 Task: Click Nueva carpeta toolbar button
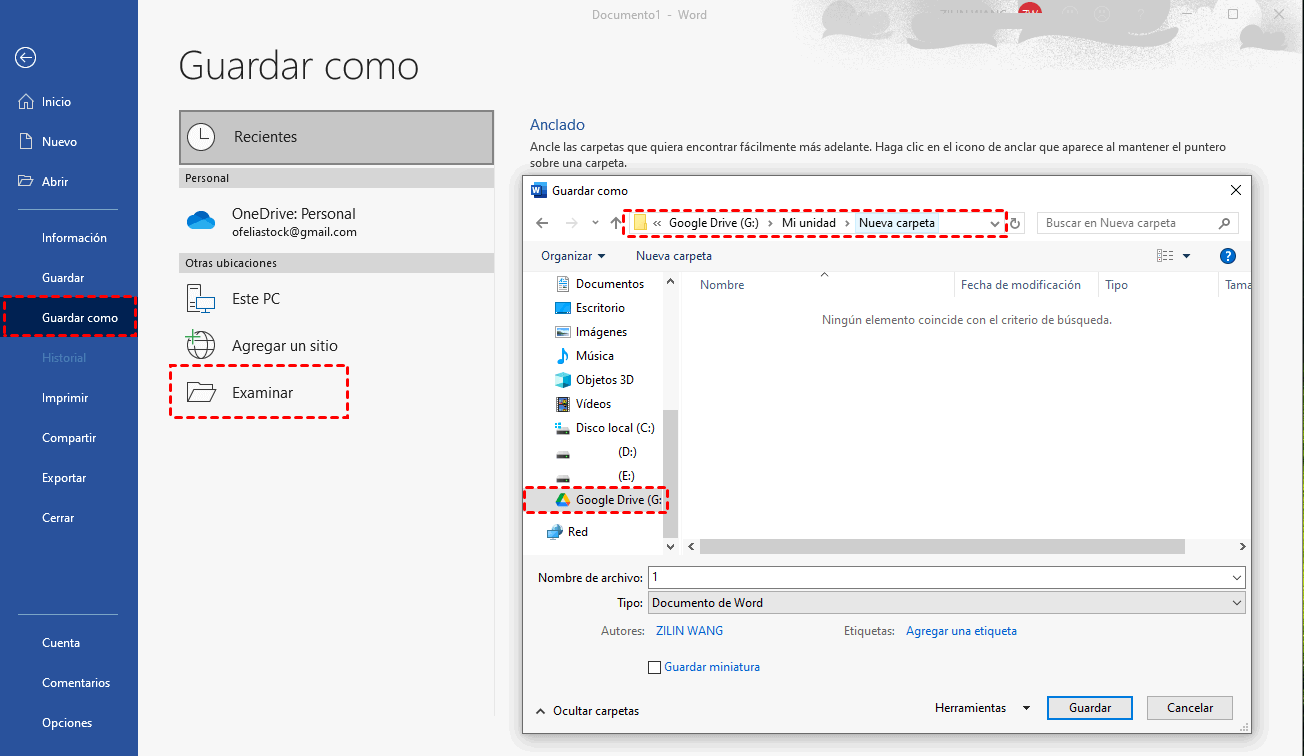674,256
